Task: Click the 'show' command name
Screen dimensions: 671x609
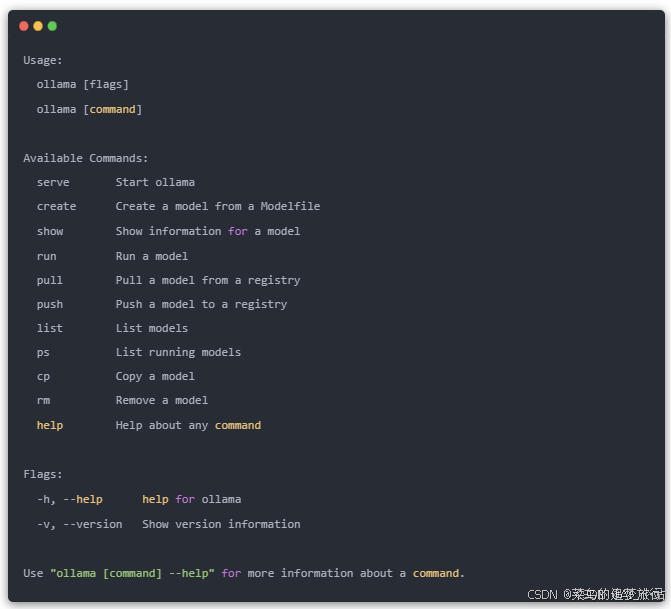Action: coord(50,232)
